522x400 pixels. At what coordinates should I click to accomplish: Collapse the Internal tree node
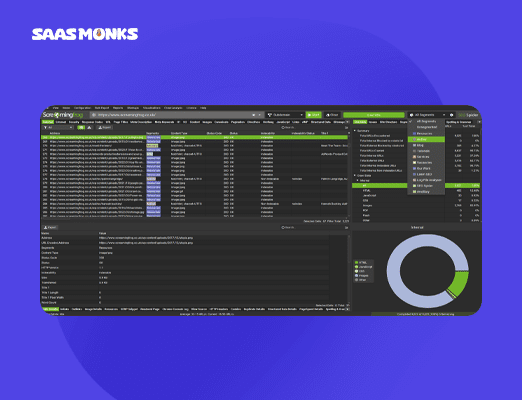click(358, 180)
